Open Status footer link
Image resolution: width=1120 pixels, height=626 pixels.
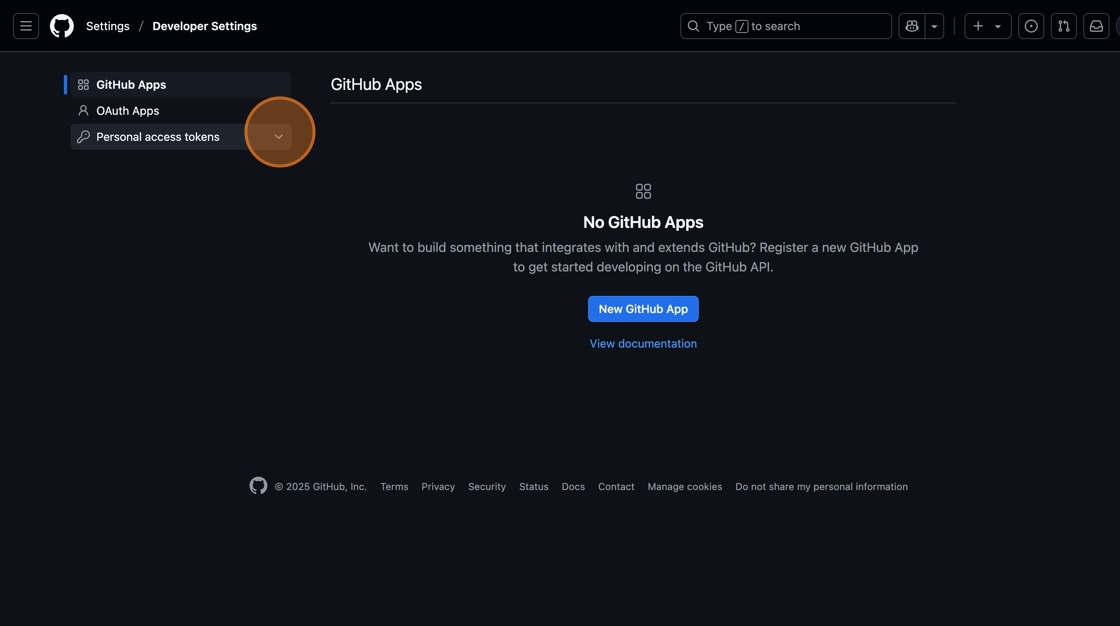coord(534,487)
